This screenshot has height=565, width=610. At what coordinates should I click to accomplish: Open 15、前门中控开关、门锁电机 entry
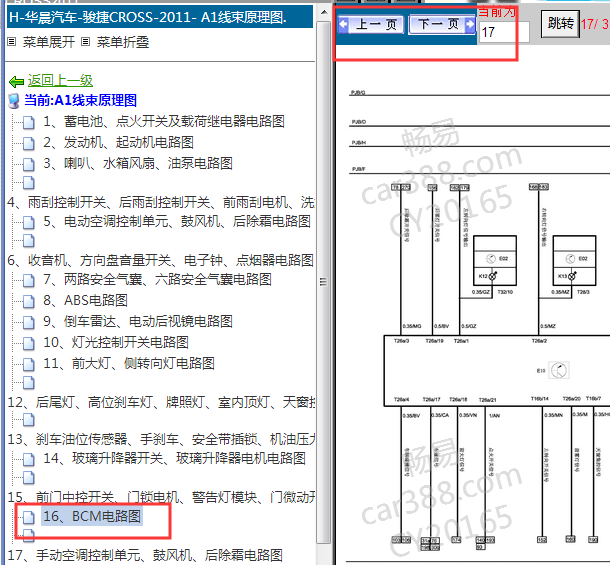click(161, 497)
